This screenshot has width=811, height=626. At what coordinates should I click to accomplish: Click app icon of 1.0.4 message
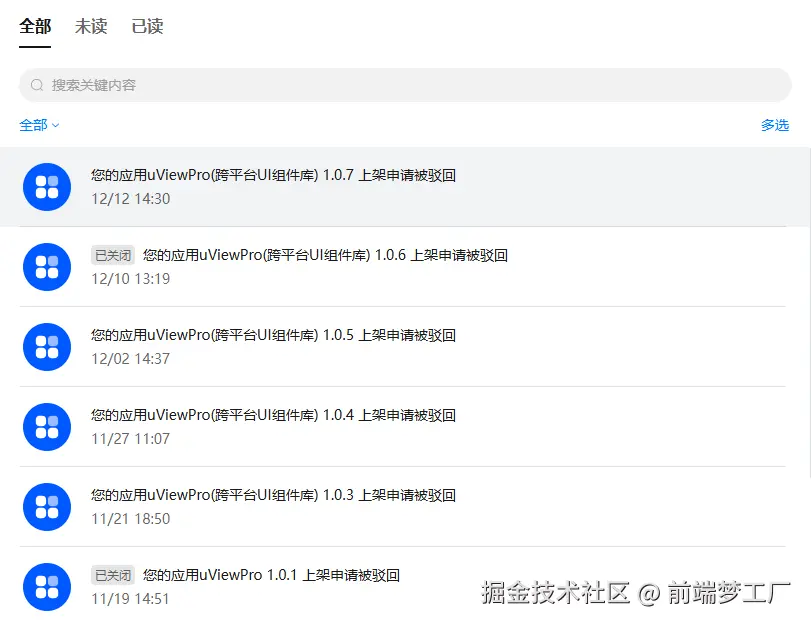(47, 427)
